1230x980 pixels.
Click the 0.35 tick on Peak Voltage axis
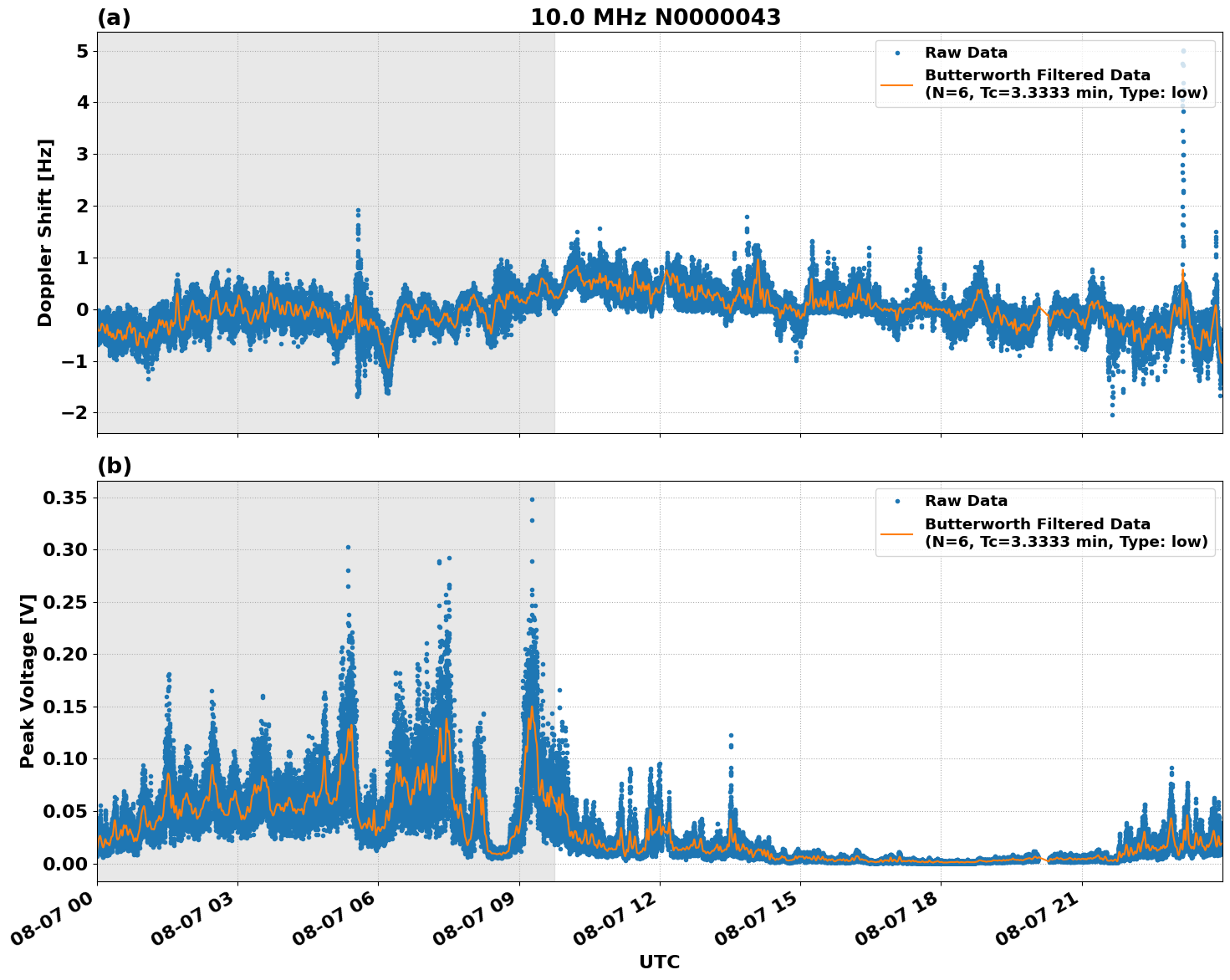(x=67, y=497)
